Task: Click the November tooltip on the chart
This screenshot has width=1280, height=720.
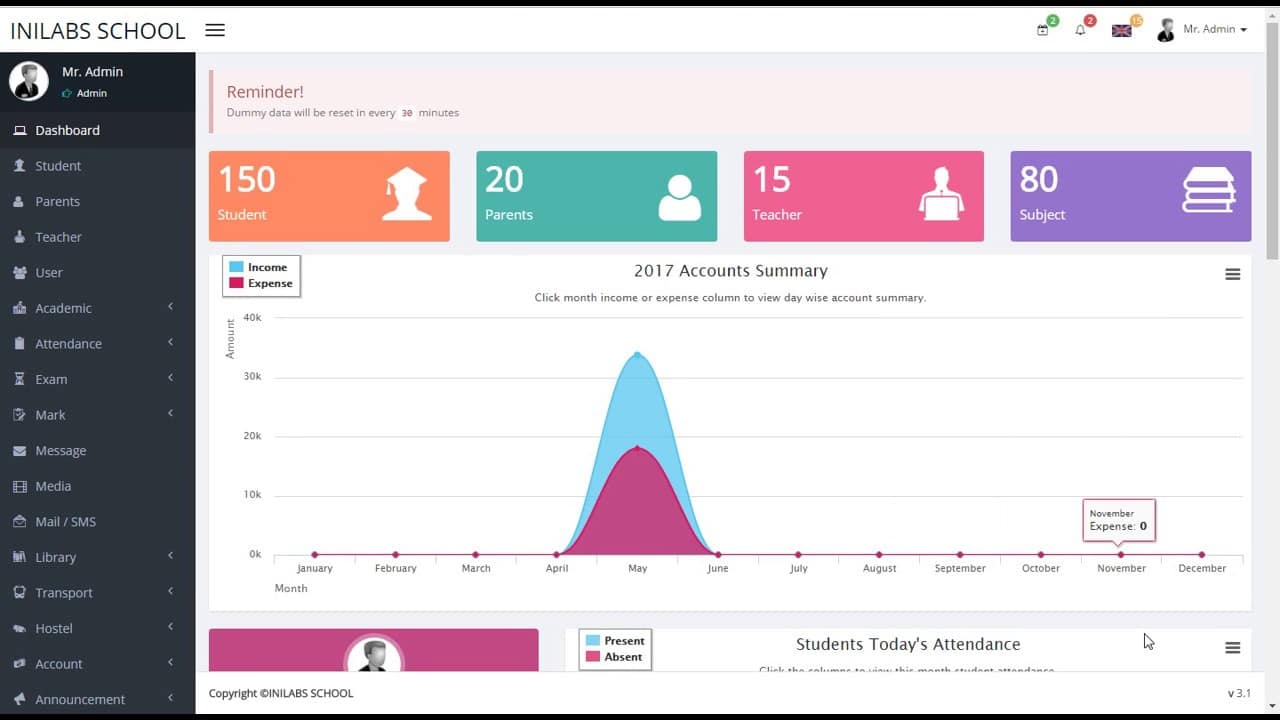Action: (x=1118, y=519)
